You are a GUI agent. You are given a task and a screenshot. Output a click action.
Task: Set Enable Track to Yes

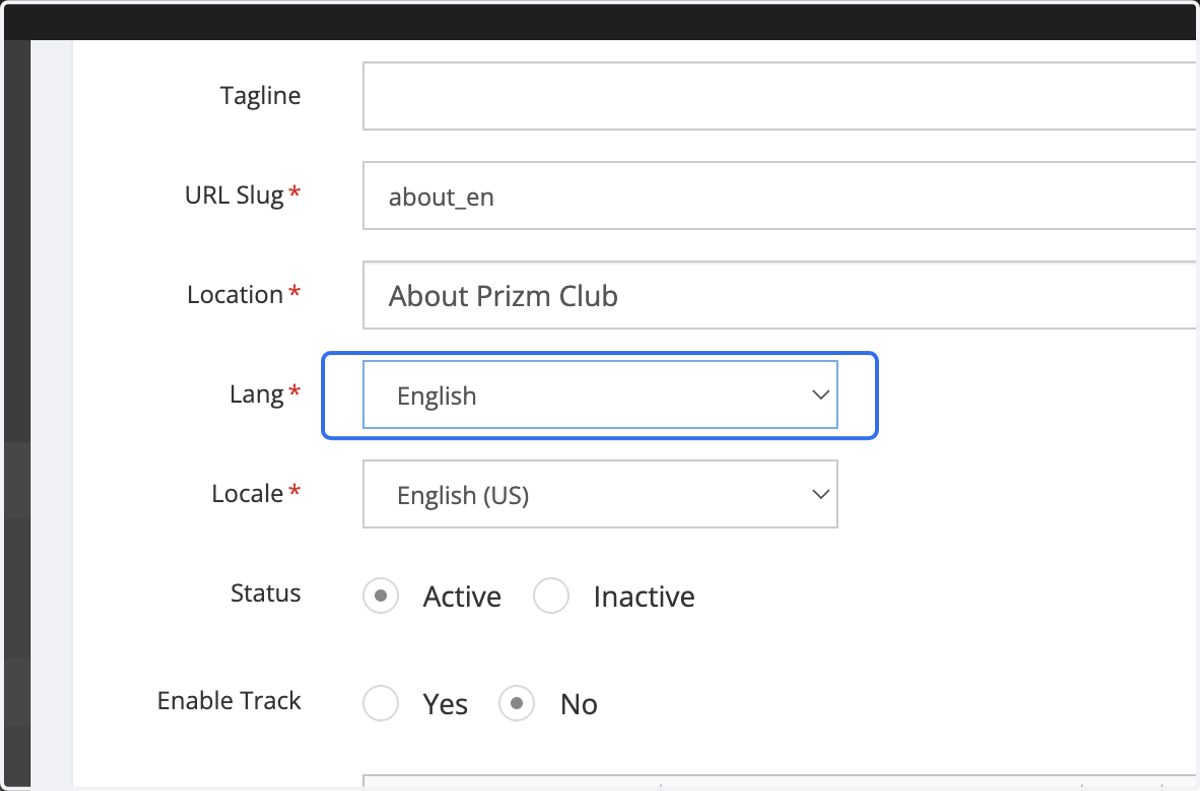[381, 704]
